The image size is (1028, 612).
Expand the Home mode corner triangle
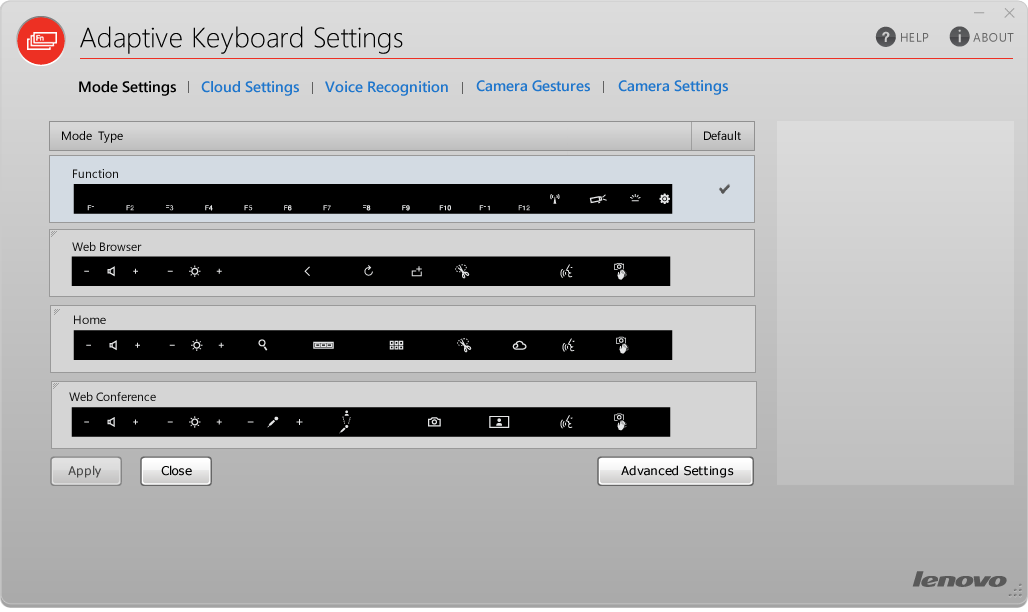click(x=56, y=310)
